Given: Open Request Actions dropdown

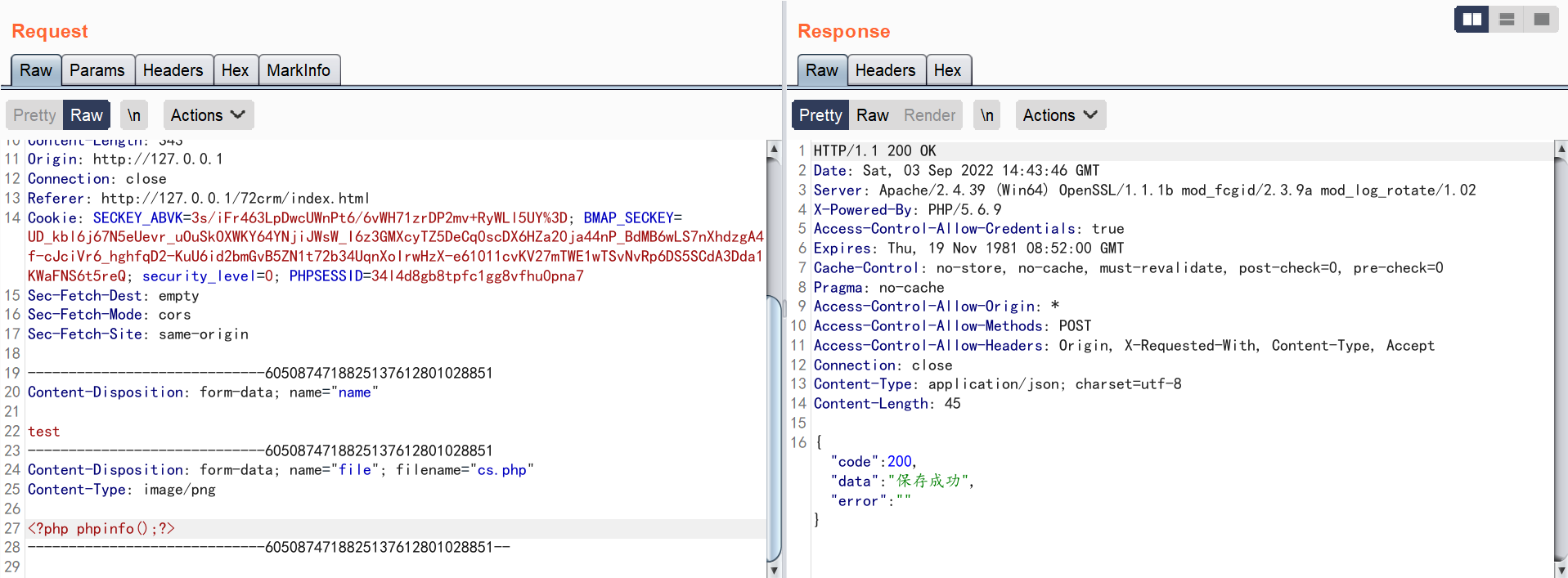Looking at the screenshot, I should click(209, 115).
